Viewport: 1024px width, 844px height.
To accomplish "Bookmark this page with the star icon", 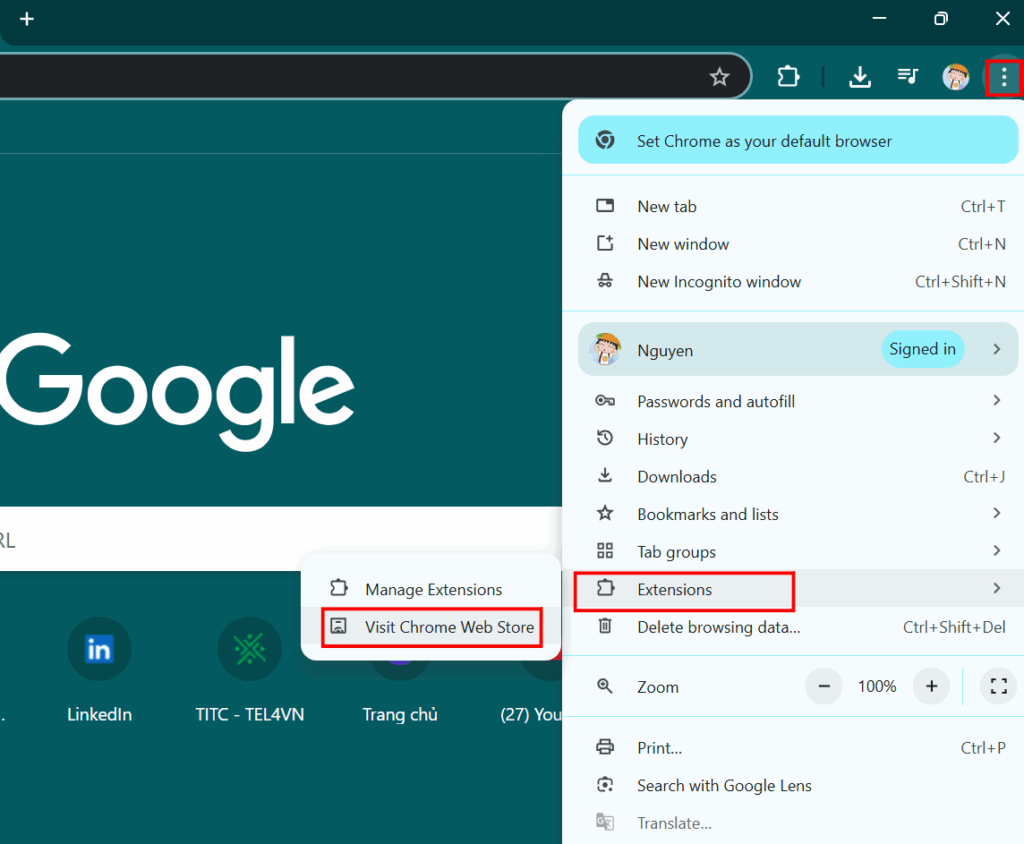I will (x=719, y=77).
